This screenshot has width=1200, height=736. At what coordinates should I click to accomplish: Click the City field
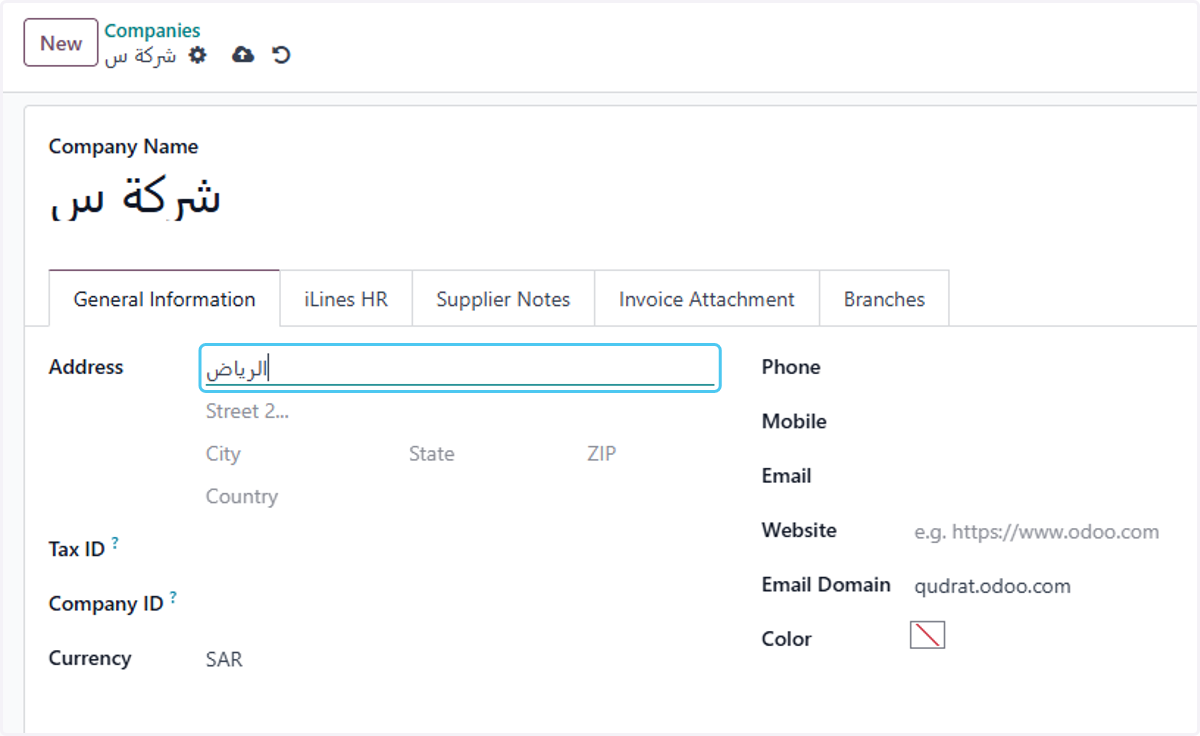click(x=300, y=454)
